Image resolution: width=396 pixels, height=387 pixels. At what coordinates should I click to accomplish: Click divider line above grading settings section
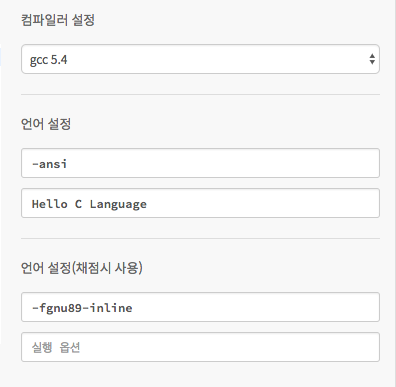pos(200,239)
